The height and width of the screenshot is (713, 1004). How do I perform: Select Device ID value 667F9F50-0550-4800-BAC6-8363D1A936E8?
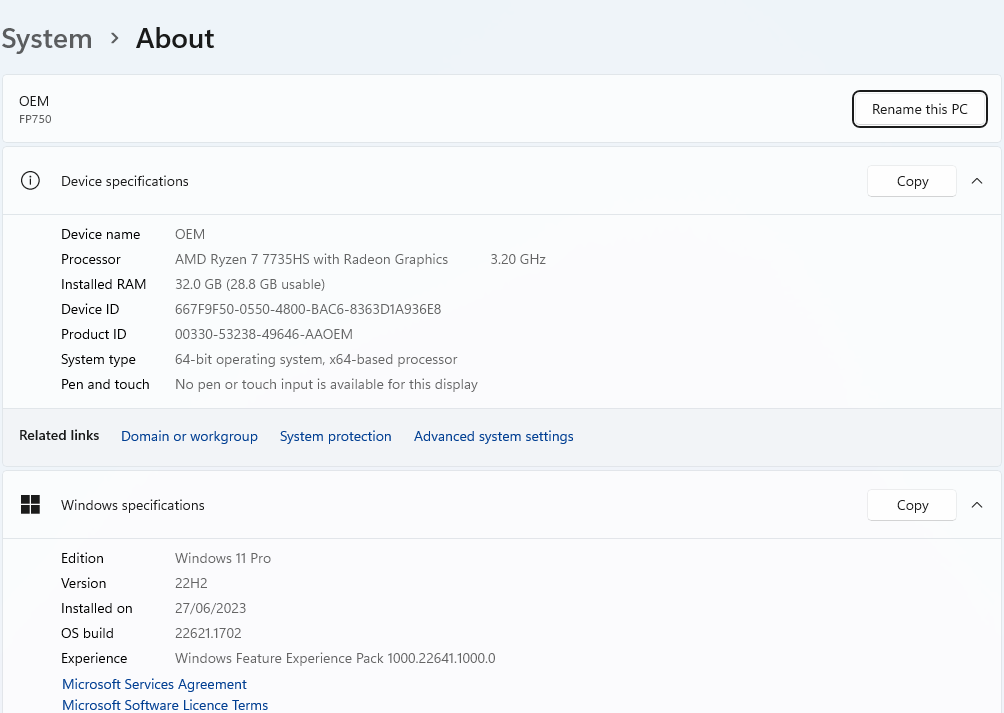(x=308, y=309)
